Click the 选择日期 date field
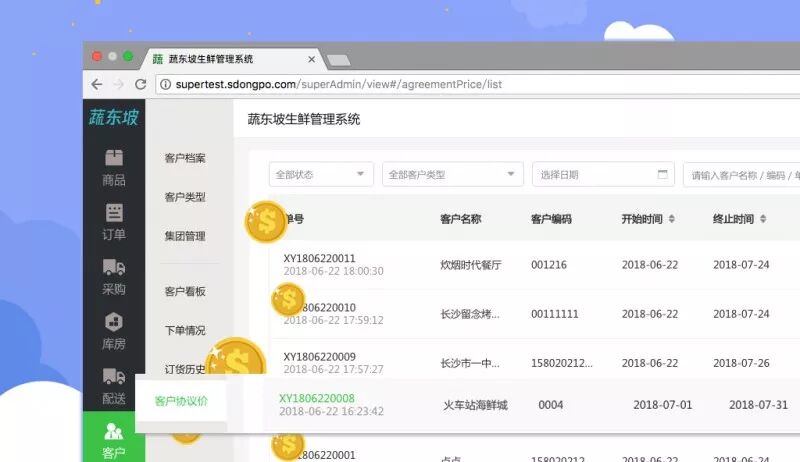Viewport: 800px width, 462px height. [x=603, y=174]
